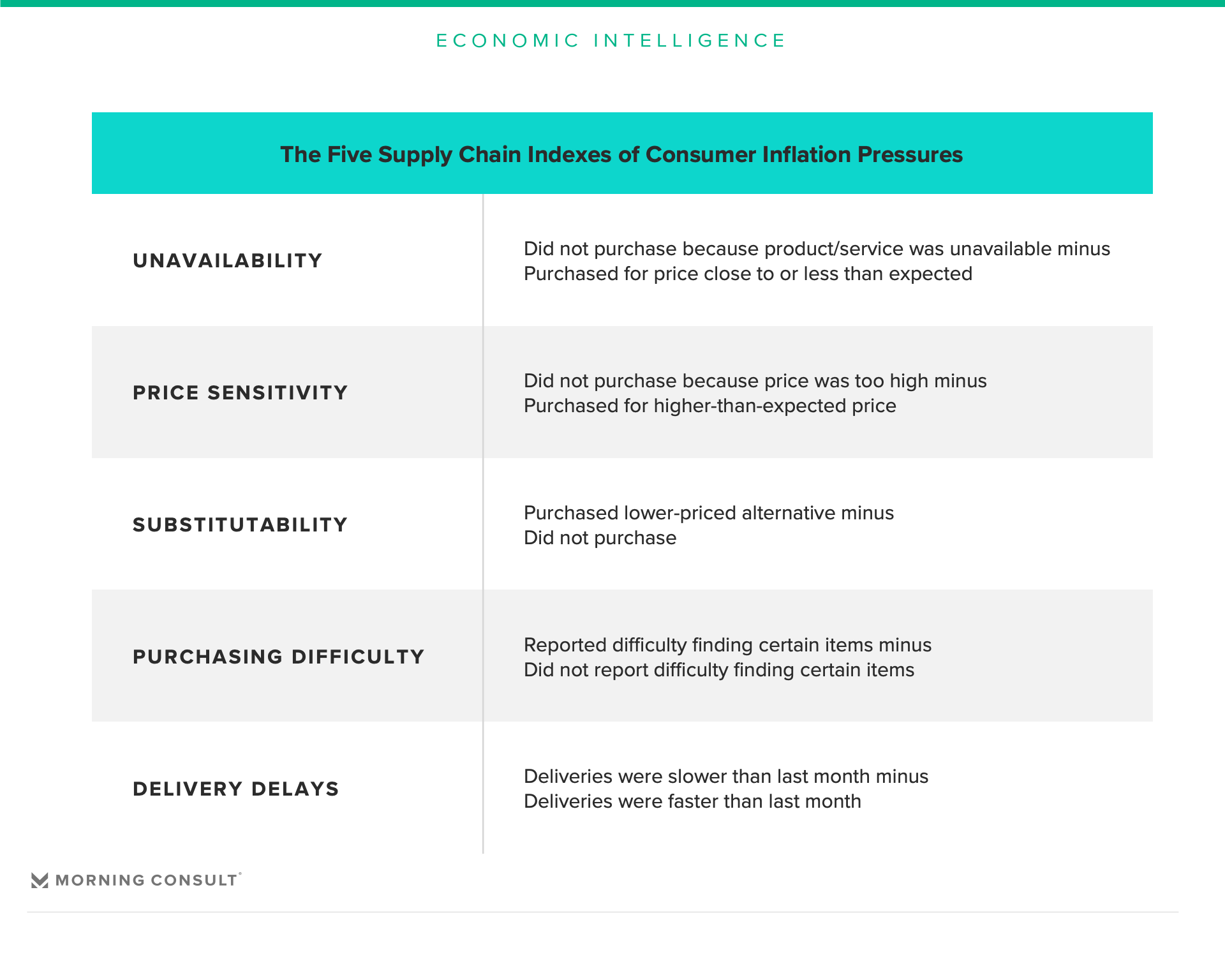This screenshot has width=1225, height=980.
Task: Click the Reported difficulty finding items line
Action: pyautogui.click(x=727, y=645)
